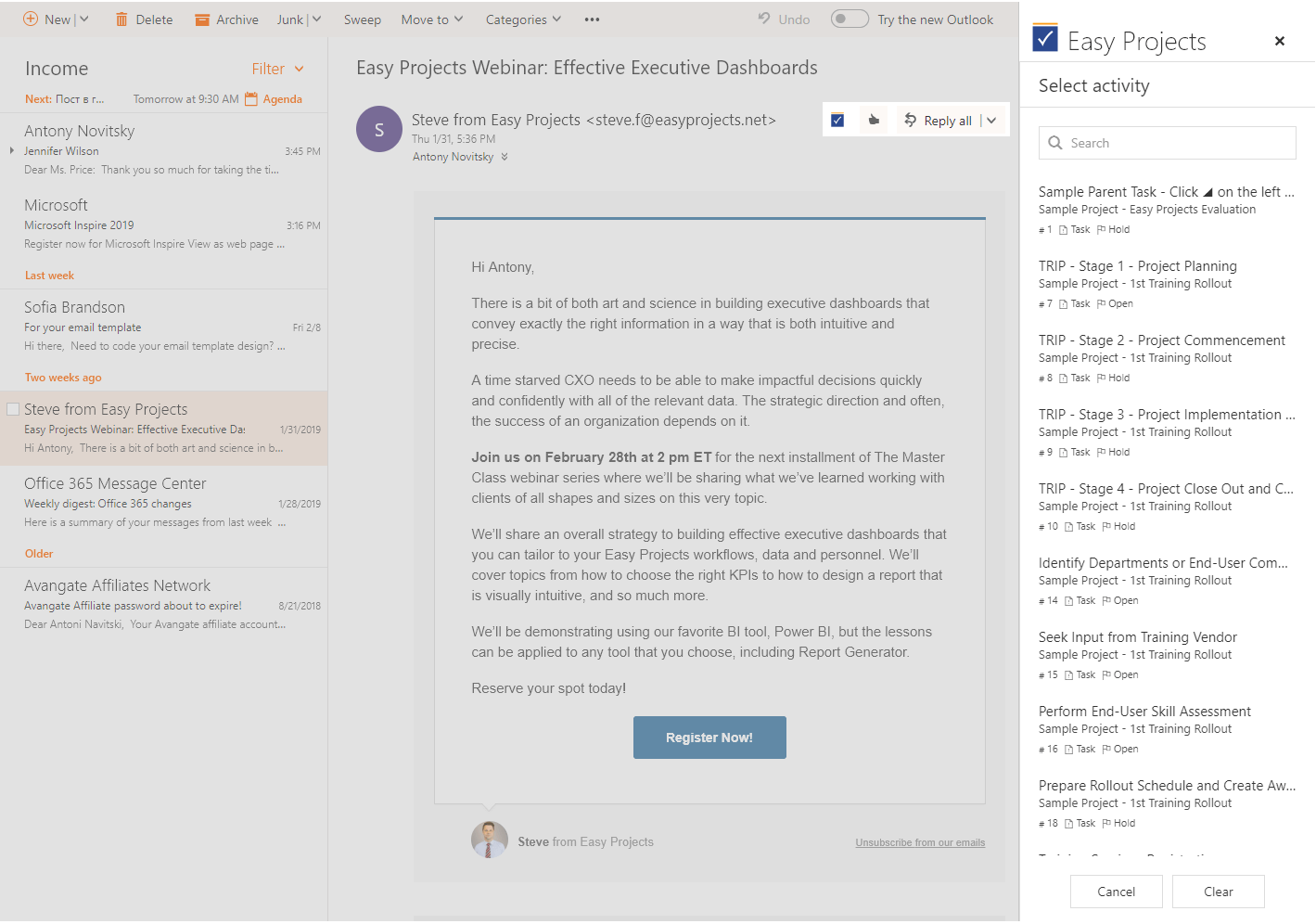Click the Delete trash icon
Screen dimensions: 1316x924
121,19
